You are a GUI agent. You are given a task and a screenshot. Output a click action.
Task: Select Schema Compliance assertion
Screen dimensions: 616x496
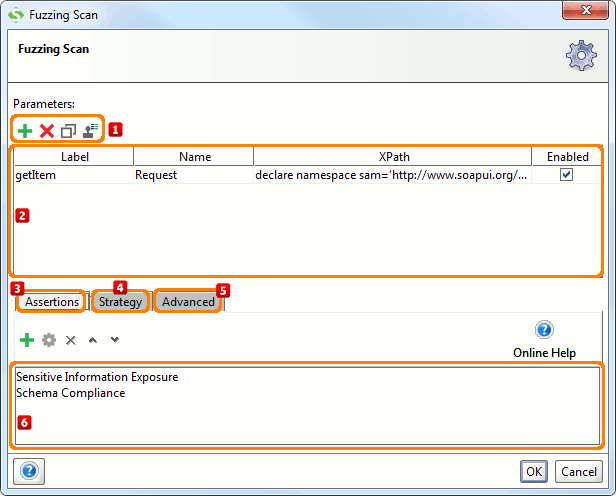(x=71, y=393)
